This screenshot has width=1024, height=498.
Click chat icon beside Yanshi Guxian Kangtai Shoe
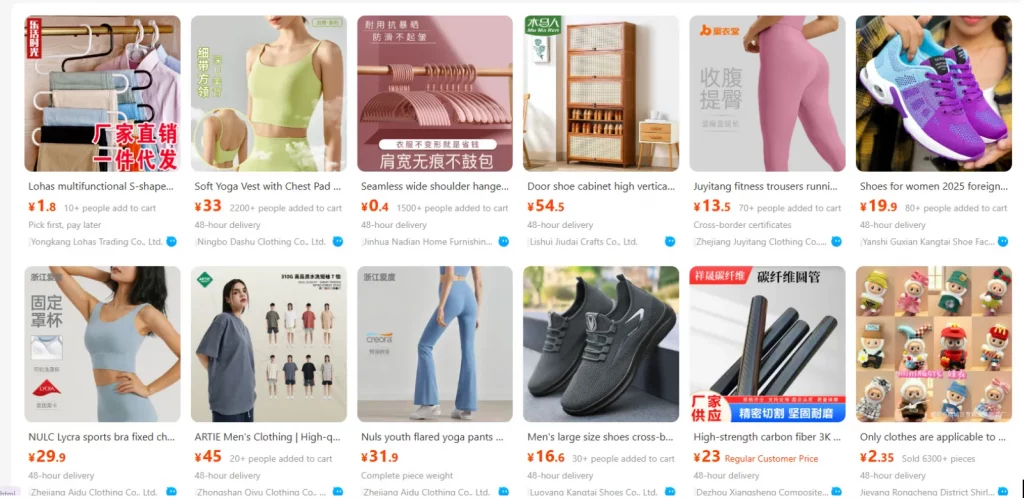click(x=1003, y=241)
